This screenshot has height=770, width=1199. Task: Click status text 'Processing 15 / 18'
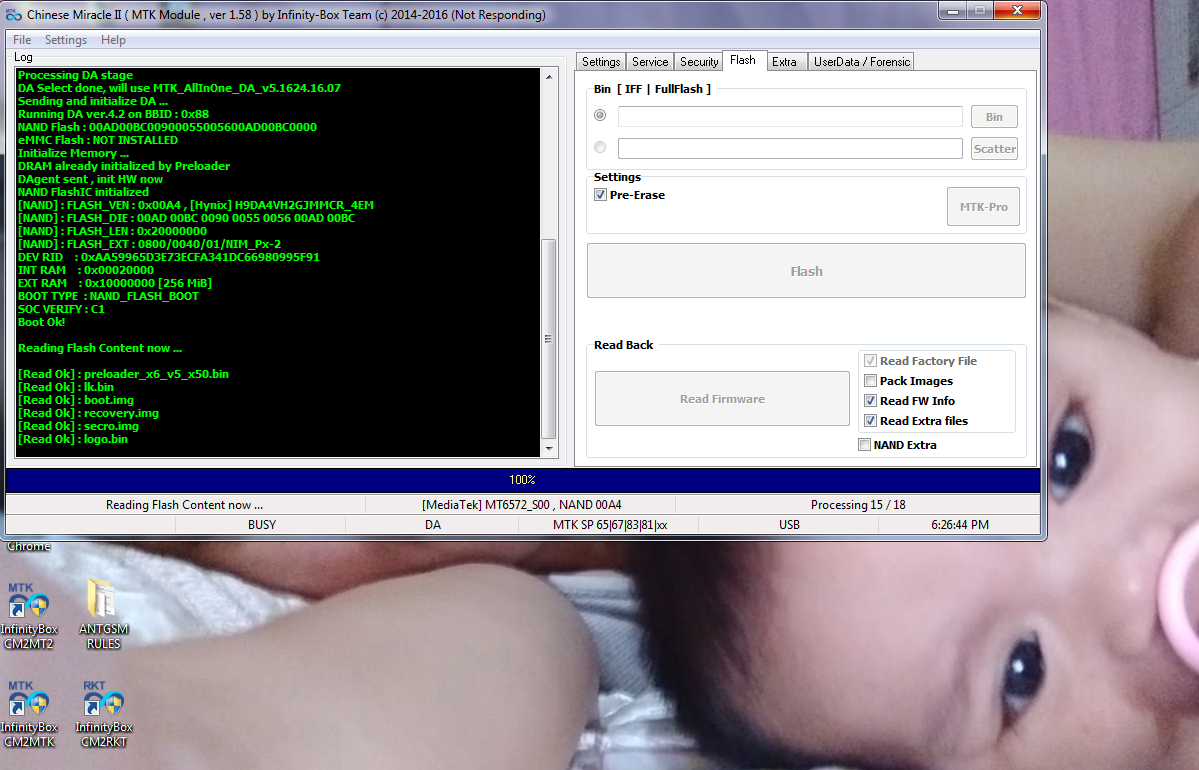[858, 505]
